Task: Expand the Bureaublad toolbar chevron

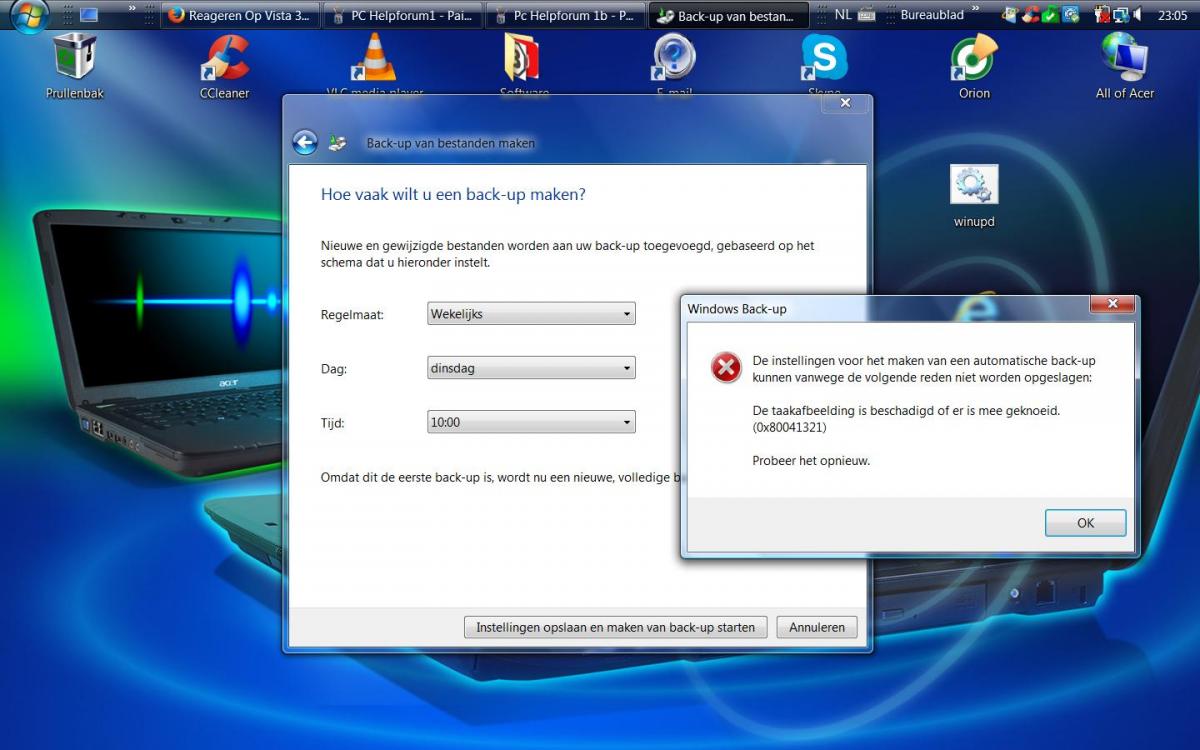Action: [975, 10]
